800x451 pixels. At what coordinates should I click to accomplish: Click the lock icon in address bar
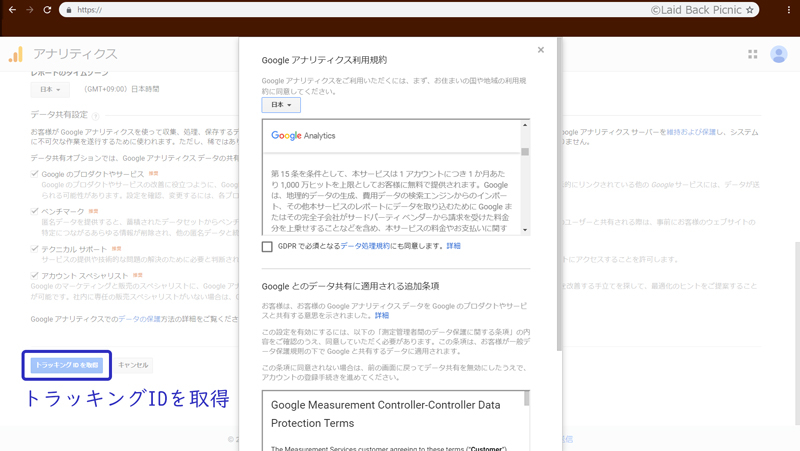click(x=69, y=10)
